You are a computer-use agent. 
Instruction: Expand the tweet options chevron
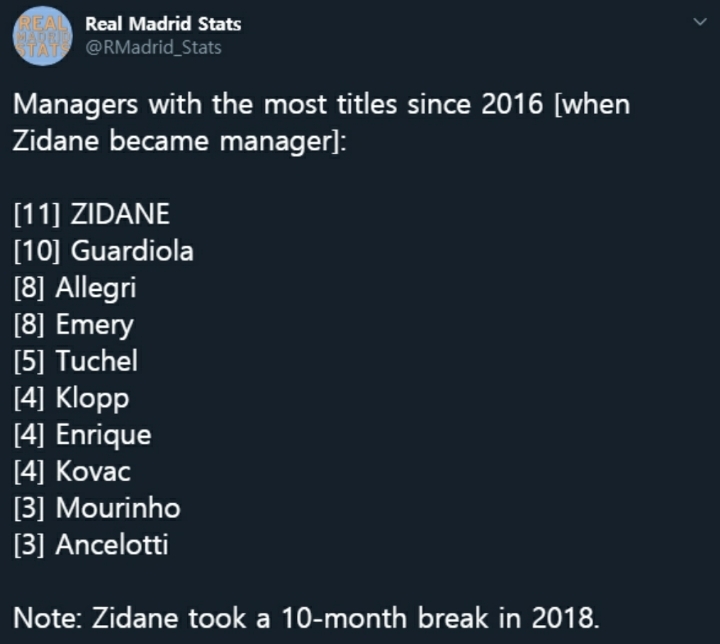697,23
